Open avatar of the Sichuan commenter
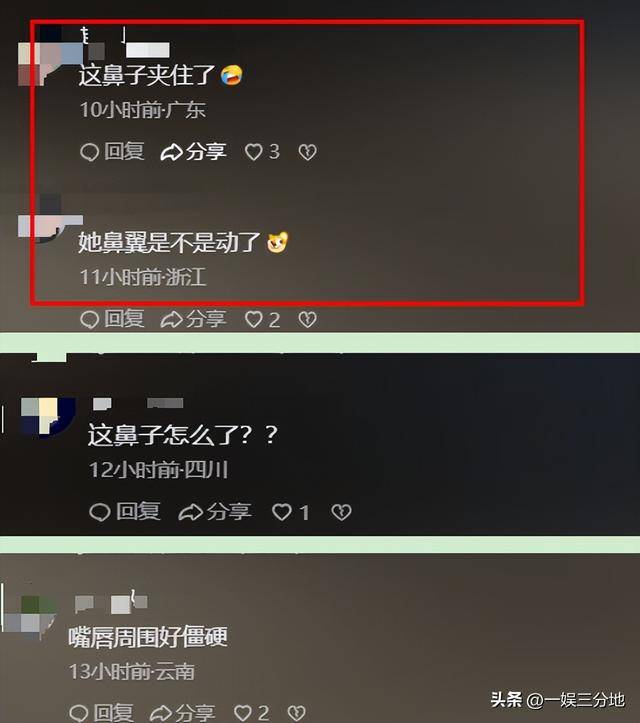 [x=48, y=416]
